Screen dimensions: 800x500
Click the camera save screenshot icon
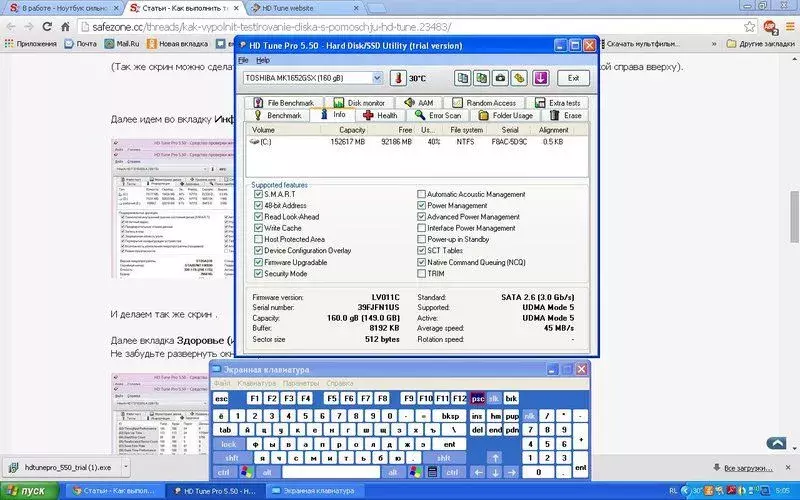(x=501, y=78)
